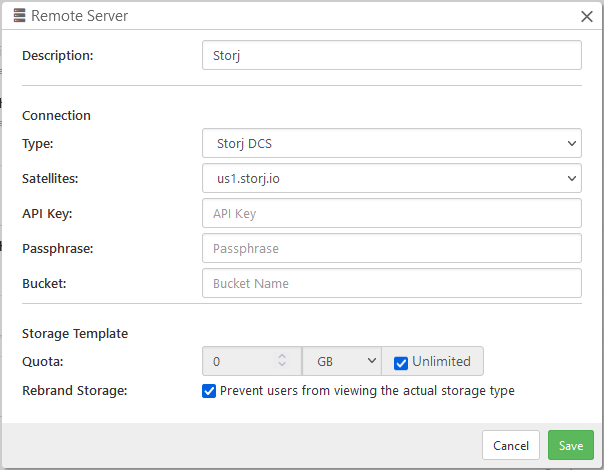Click the Storage Template section heading
The image size is (604, 470).
tap(75, 334)
